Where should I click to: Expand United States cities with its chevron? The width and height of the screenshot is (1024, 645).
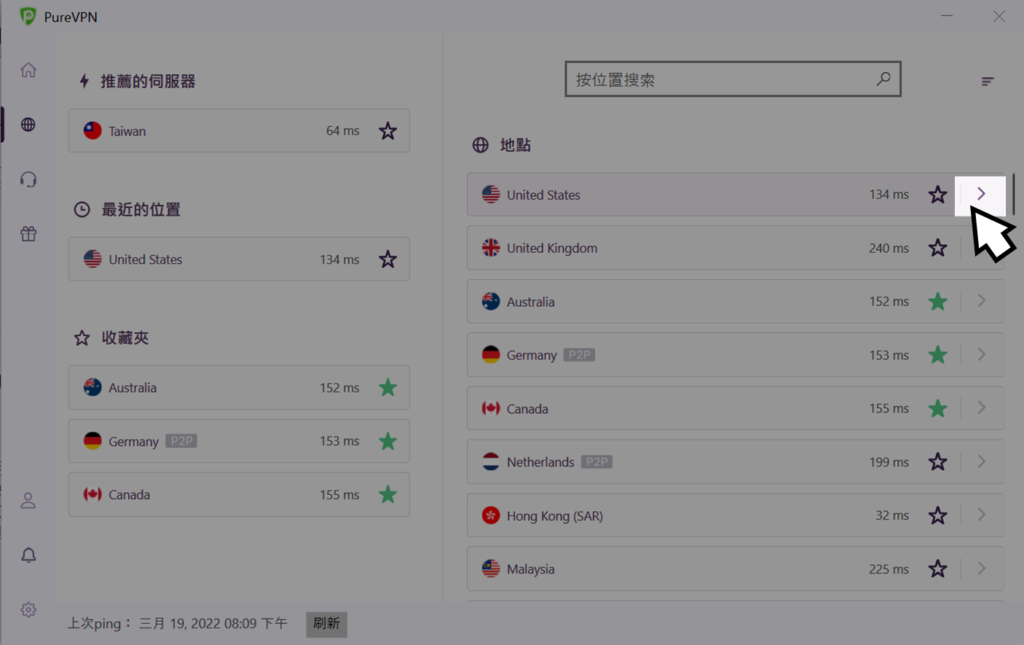coord(980,195)
